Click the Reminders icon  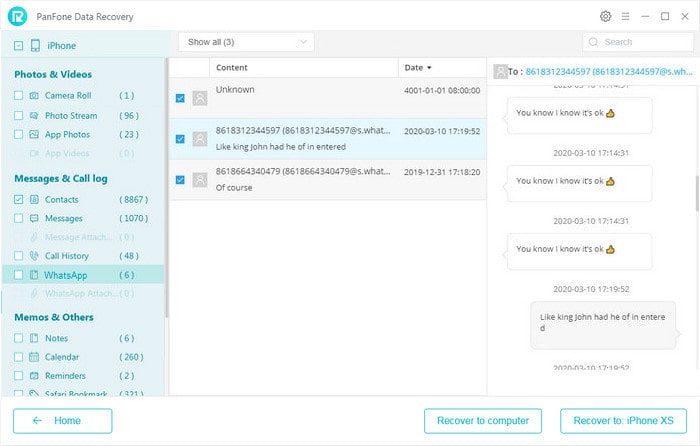click(x=34, y=375)
